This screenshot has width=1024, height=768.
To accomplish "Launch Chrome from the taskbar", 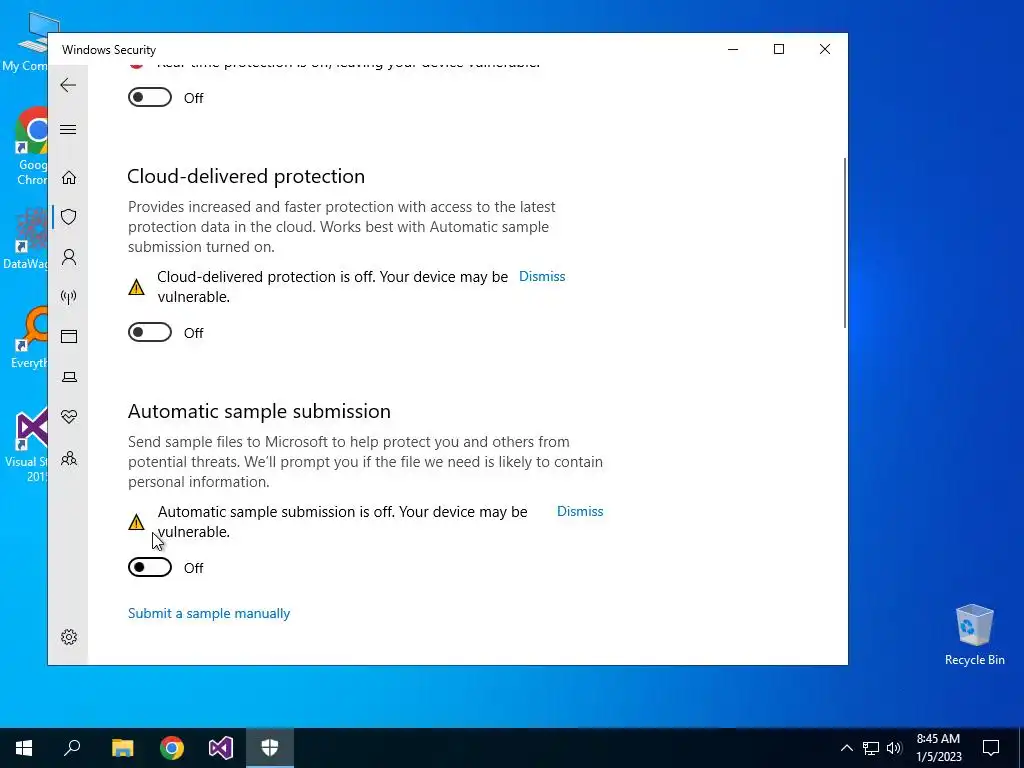I will [x=172, y=748].
